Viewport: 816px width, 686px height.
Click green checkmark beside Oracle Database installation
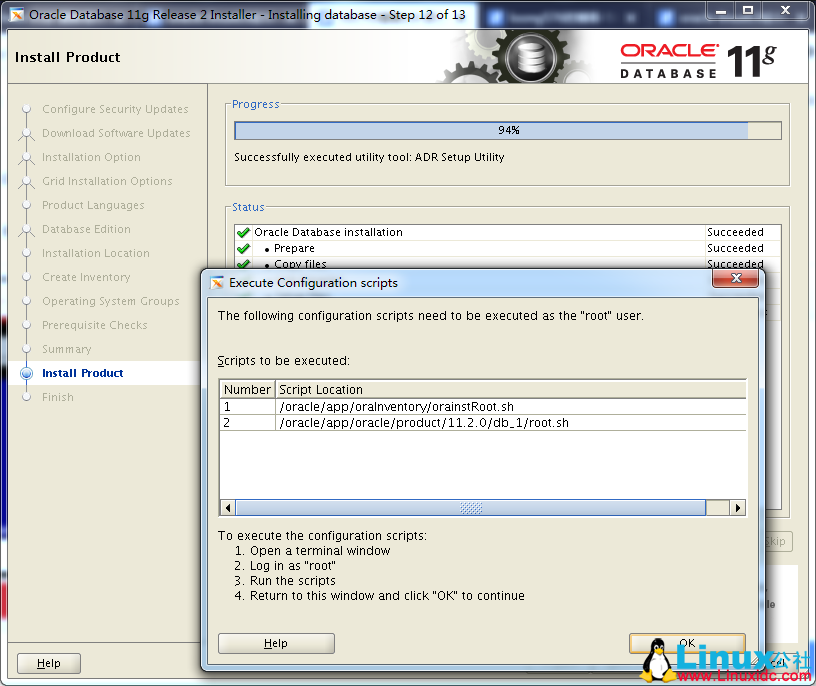coord(243,231)
